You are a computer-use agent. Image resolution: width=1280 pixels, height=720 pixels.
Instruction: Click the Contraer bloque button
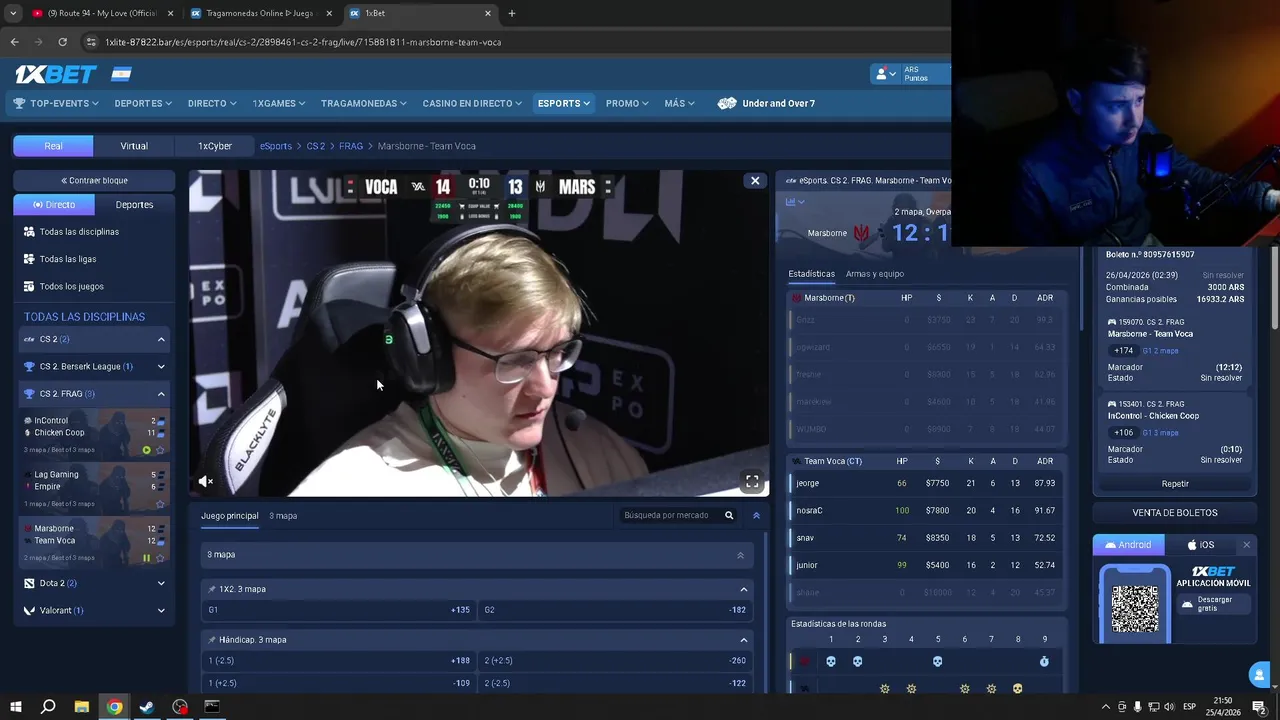point(94,181)
